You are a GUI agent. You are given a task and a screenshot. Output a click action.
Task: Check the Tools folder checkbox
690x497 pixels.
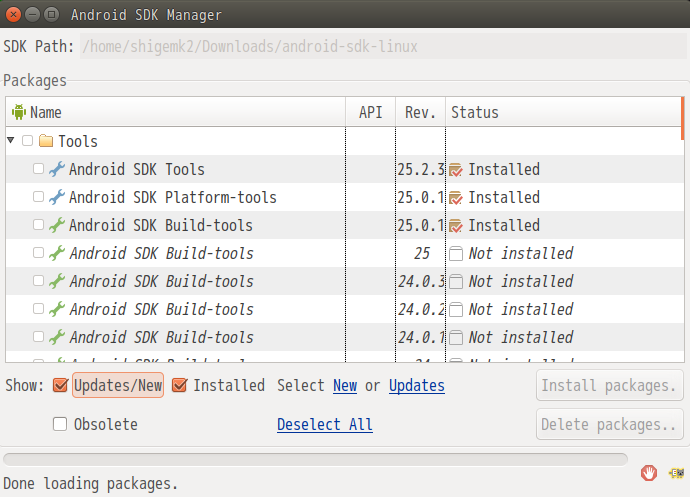(27, 141)
